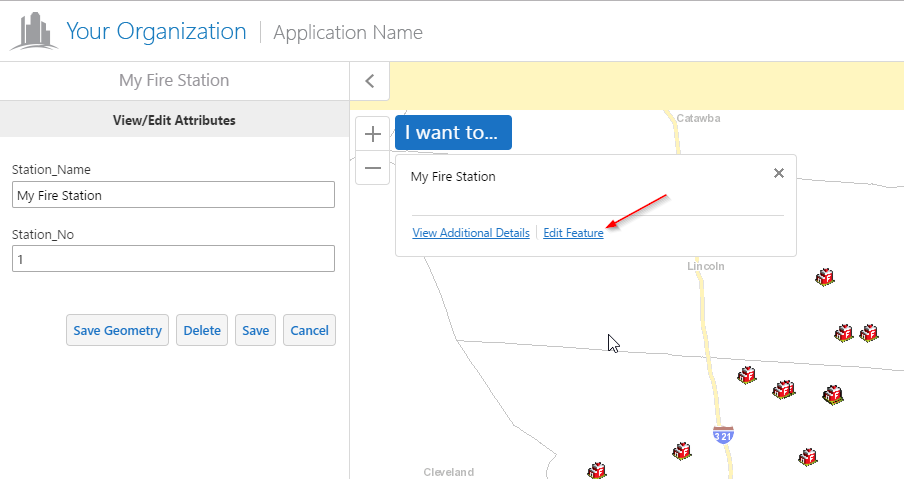
Task: Zoom out with the minus map button
Action: (x=372, y=168)
